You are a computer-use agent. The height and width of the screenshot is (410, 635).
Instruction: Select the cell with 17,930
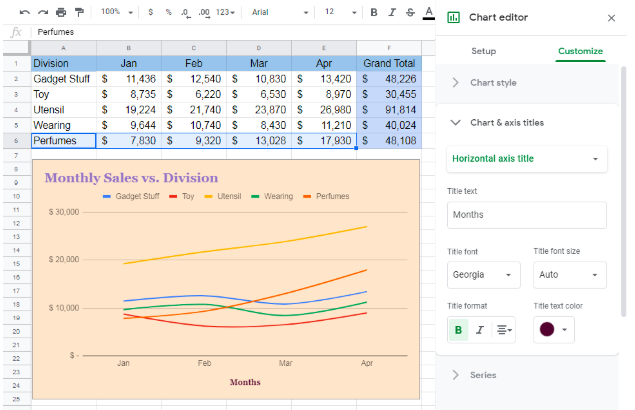click(324, 141)
